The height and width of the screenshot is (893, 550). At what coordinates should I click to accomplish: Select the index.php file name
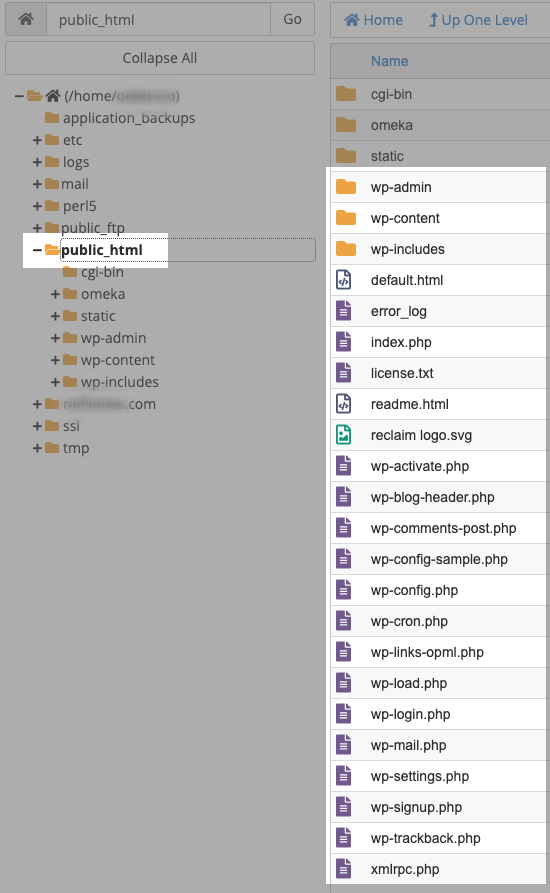tap(401, 342)
